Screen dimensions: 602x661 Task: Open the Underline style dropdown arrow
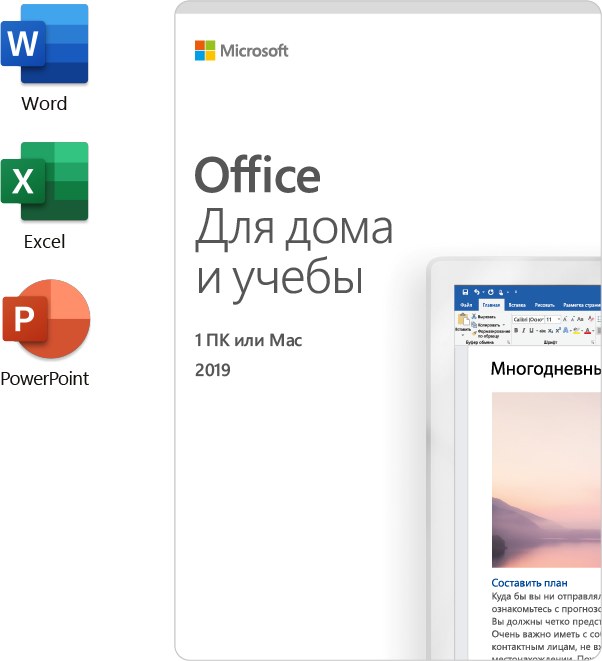pos(537,331)
